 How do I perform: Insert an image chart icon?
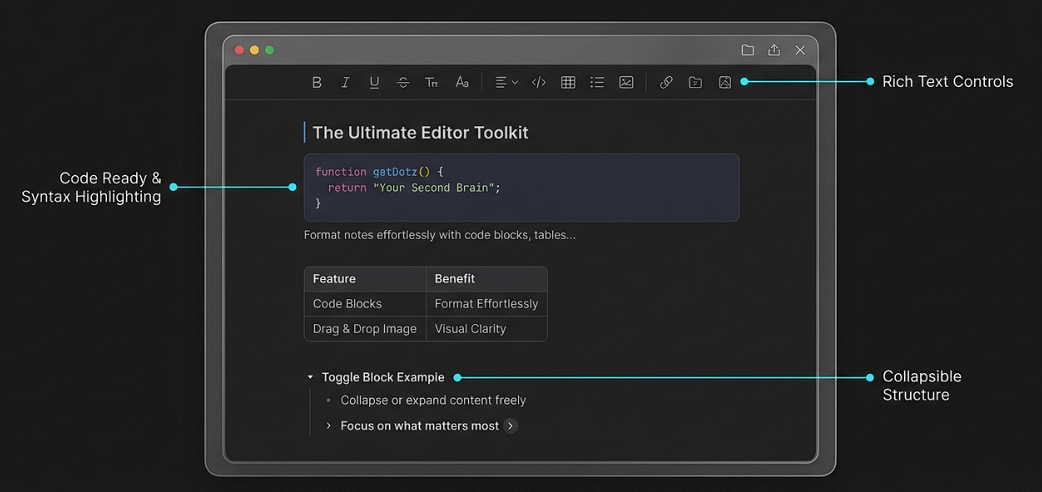pyautogui.click(x=626, y=83)
